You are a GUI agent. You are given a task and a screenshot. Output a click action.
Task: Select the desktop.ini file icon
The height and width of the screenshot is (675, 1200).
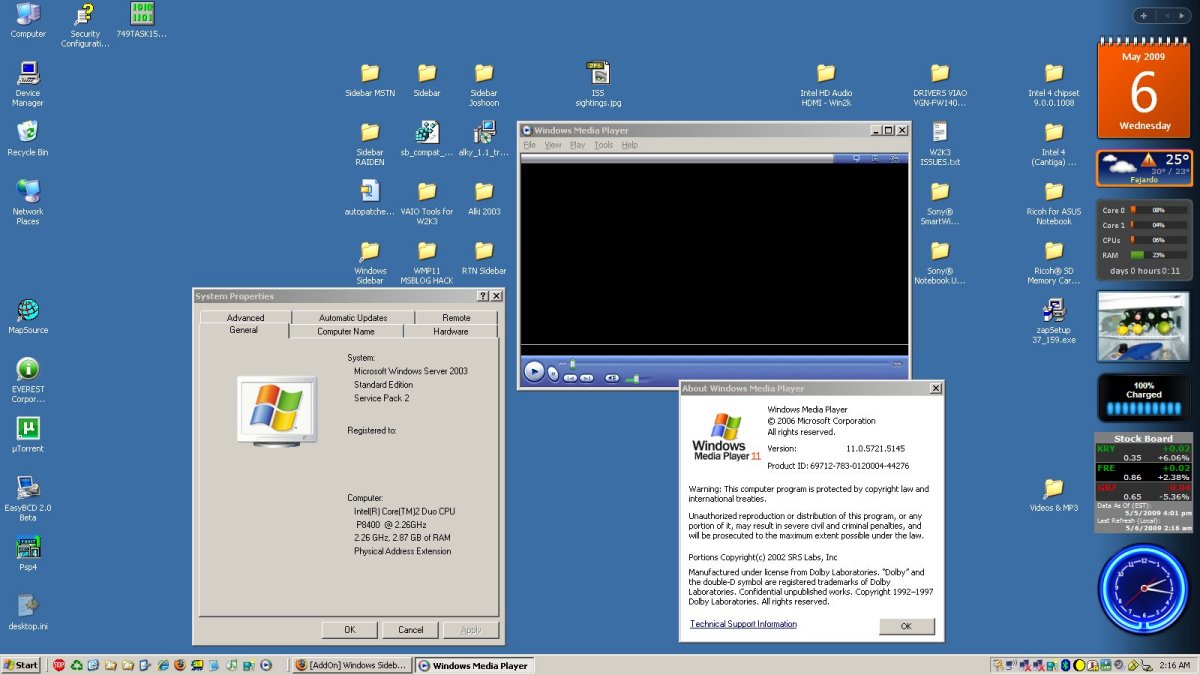coord(28,612)
